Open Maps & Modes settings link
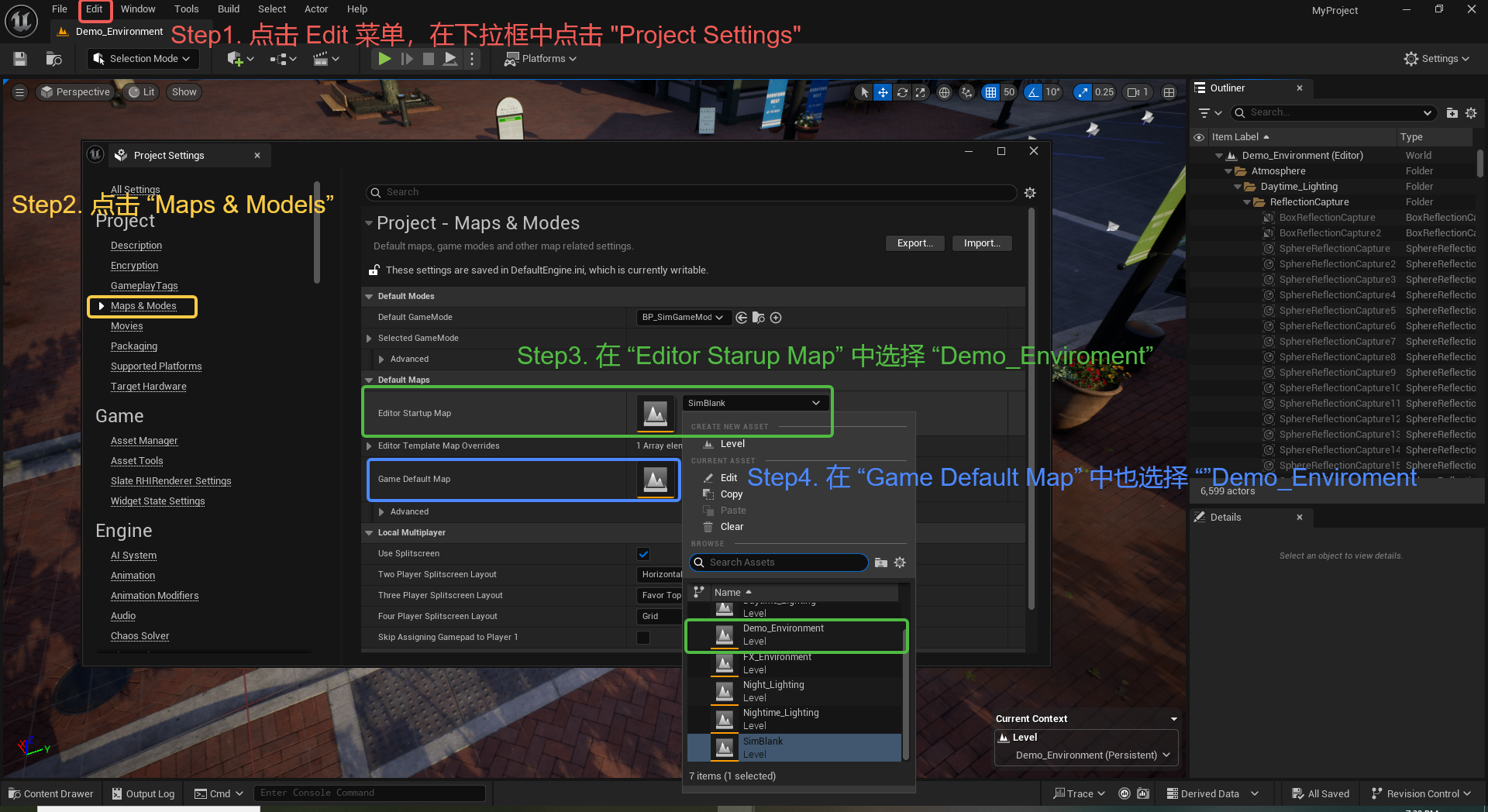Screen dimensions: 1488x812 pos(143,306)
